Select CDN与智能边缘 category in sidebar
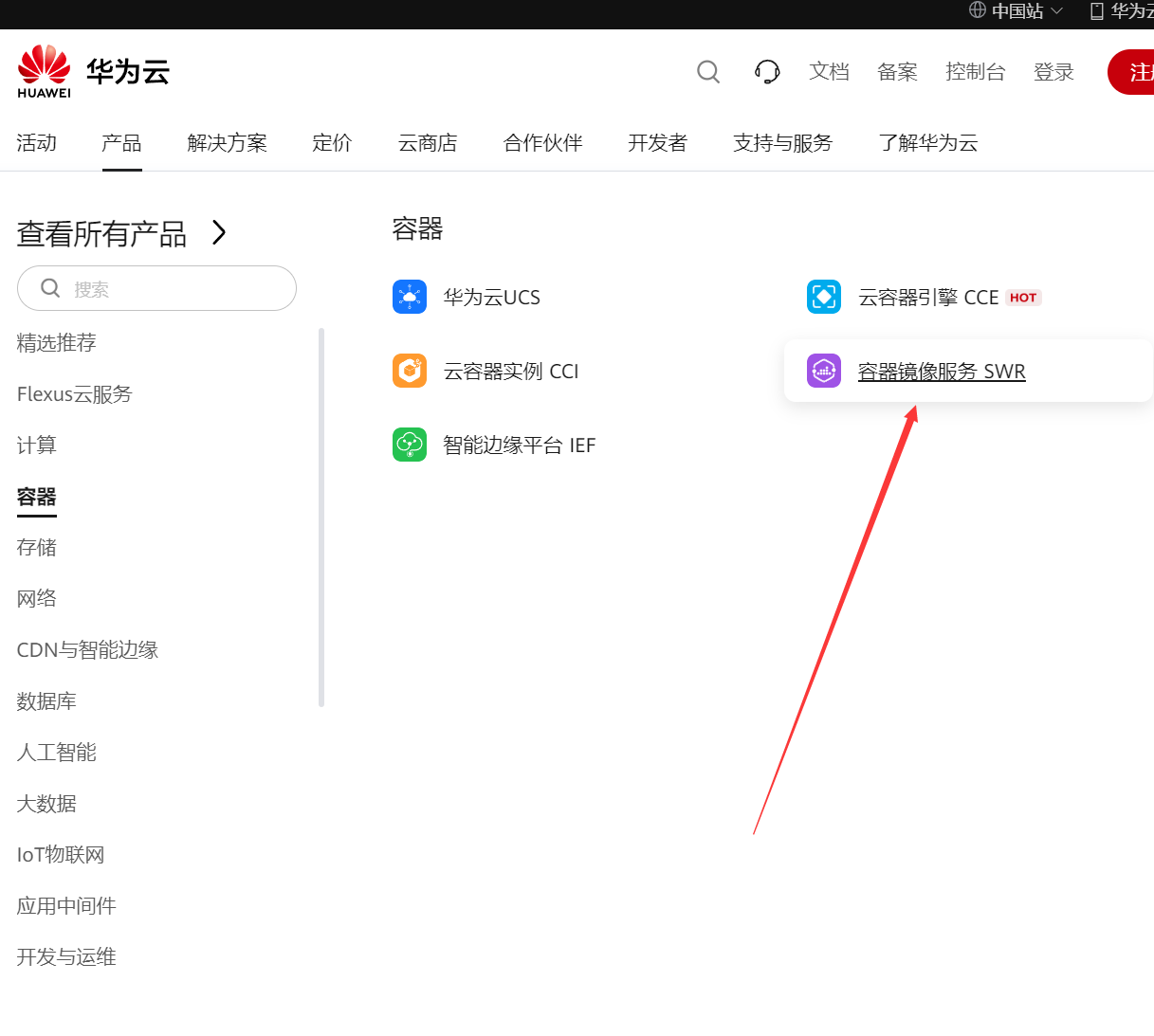 pyautogui.click(x=87, y=650)
